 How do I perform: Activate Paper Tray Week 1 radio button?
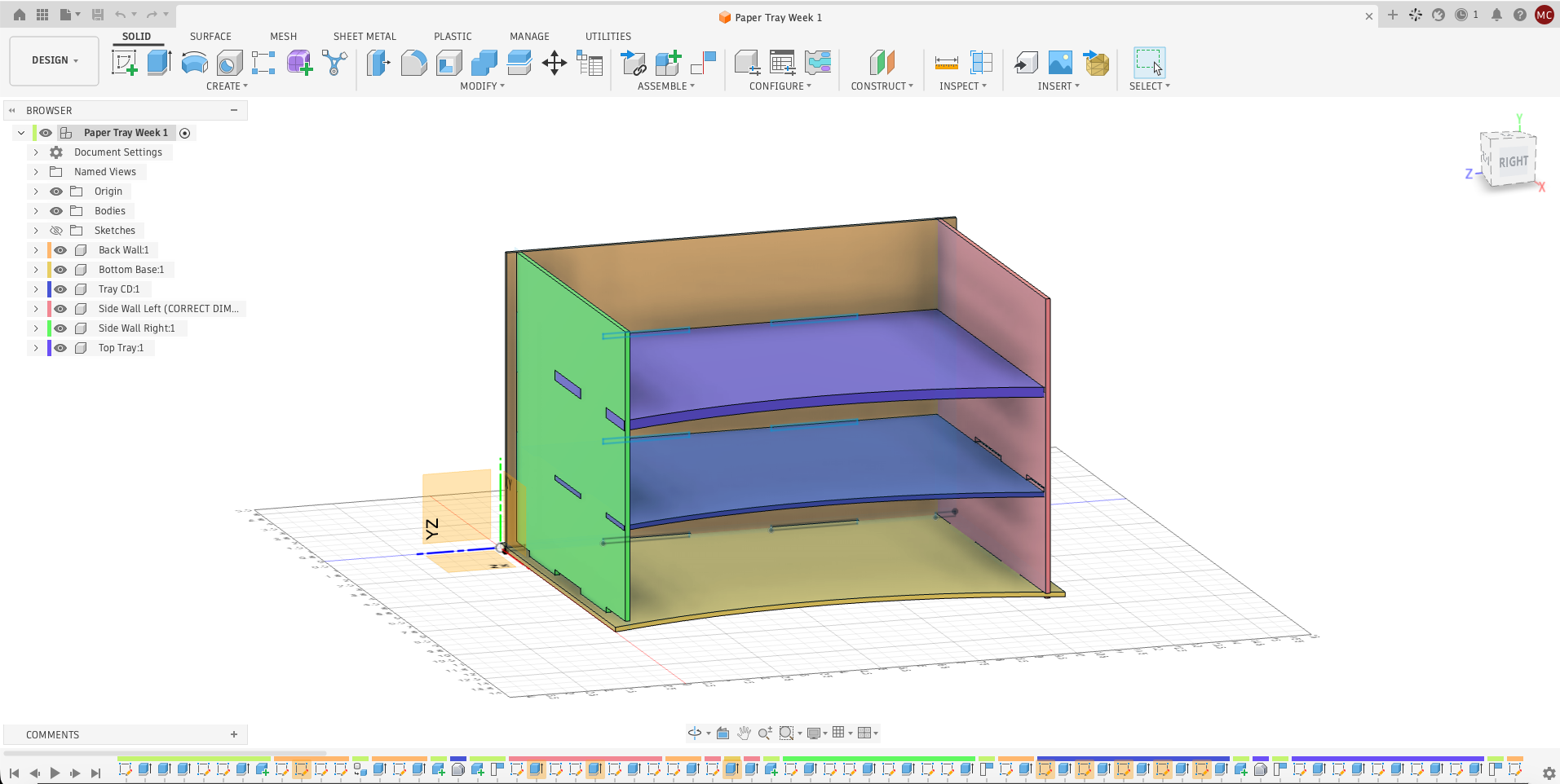185,133
